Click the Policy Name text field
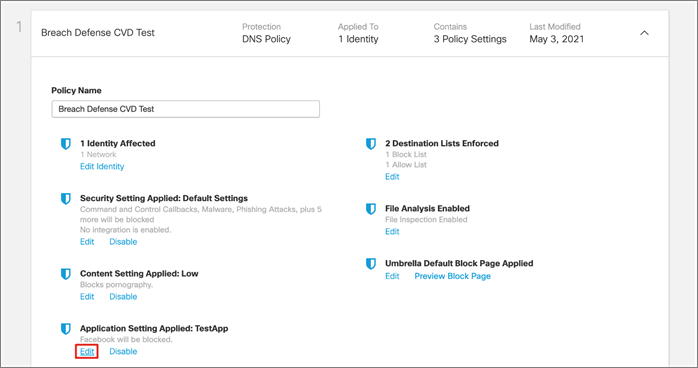The height and width of the screenshot is (368, 698). [186, 109]
